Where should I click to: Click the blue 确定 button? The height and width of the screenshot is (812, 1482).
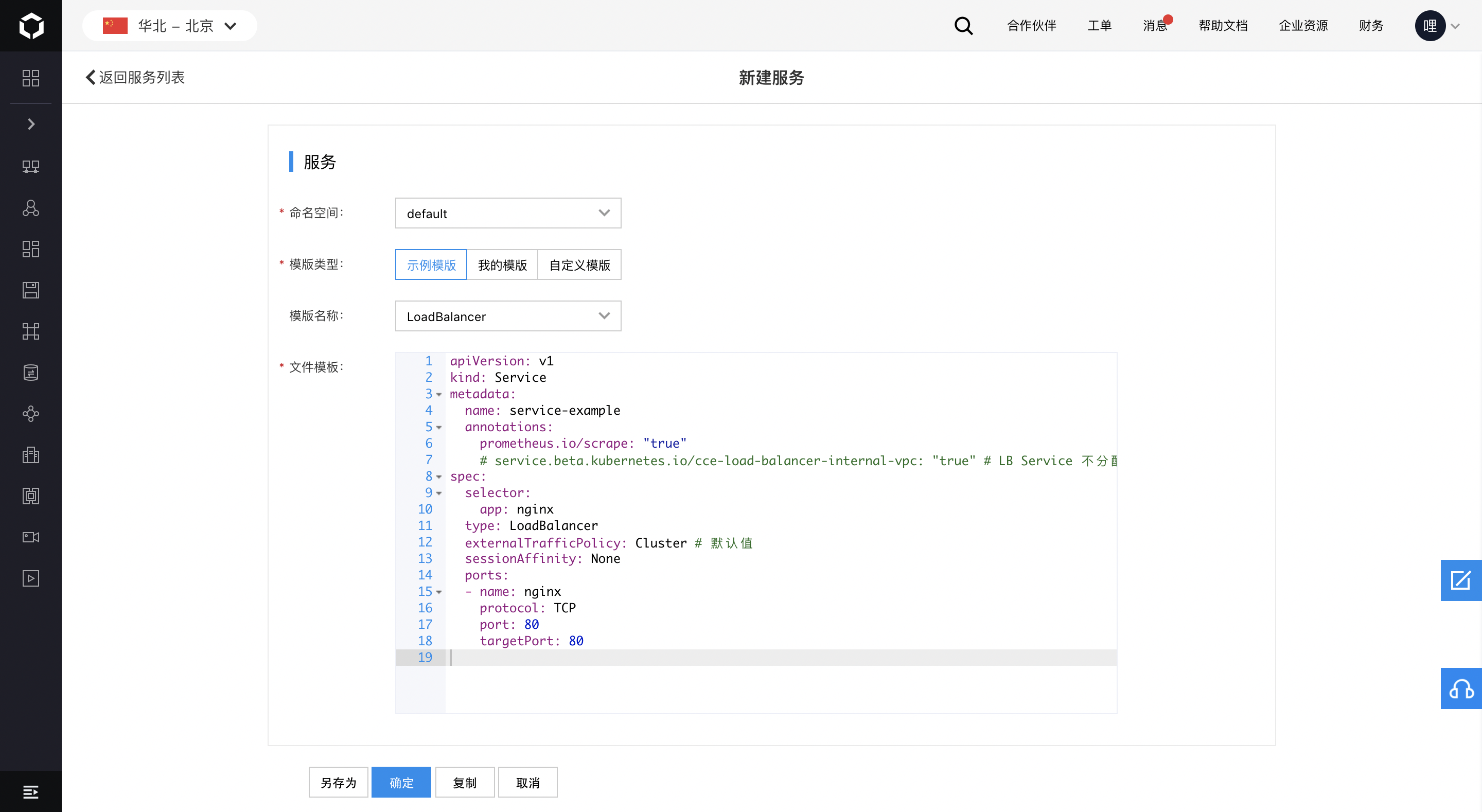click(401, 782)
